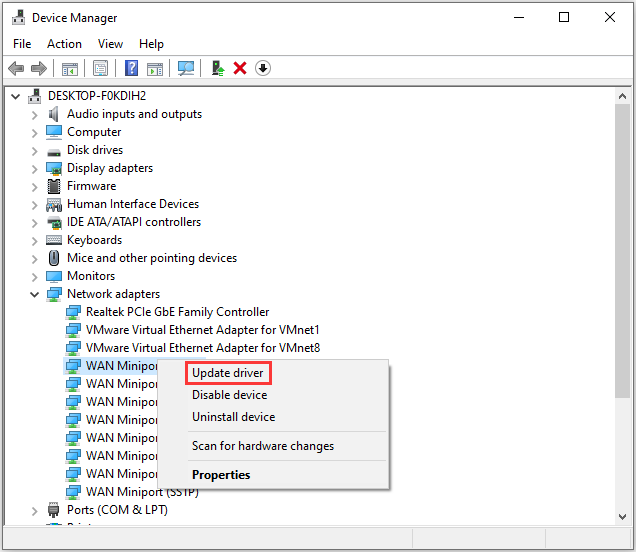Select VMware Virtual Ethernet Adapter for VMnet1
This screenshot has width=636, height=552.
[x=202, y=330]
